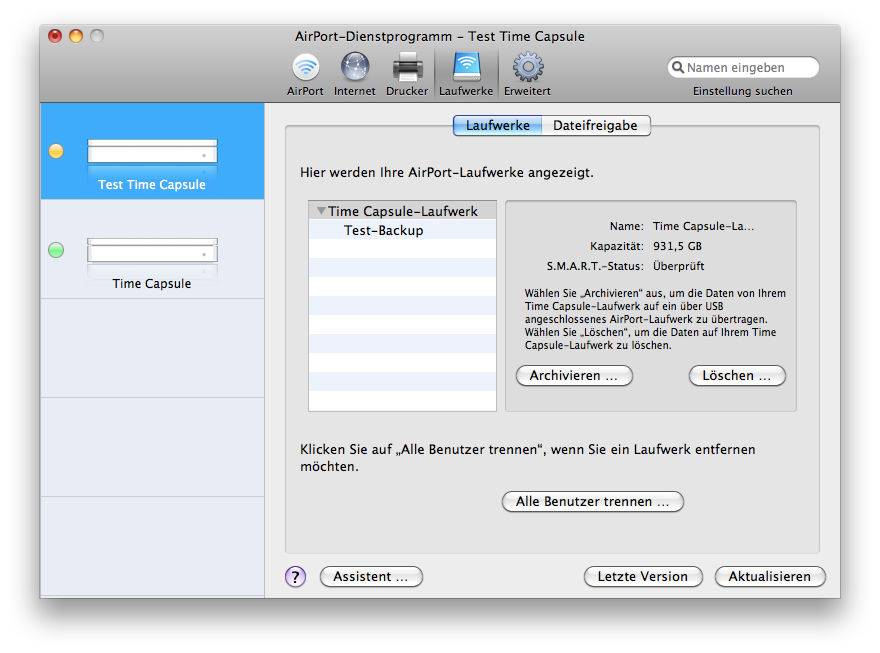Click the green status light of Time Capsule

(x=56, y=250)
